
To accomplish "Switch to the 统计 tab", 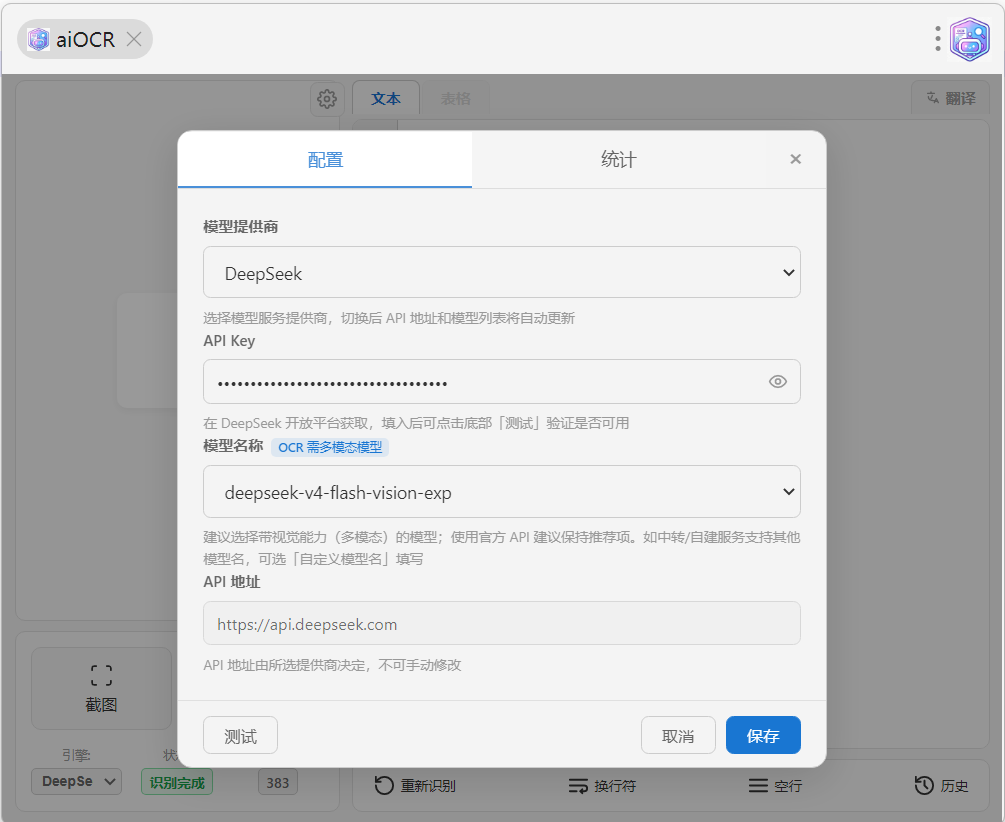I will pos(619,160).
